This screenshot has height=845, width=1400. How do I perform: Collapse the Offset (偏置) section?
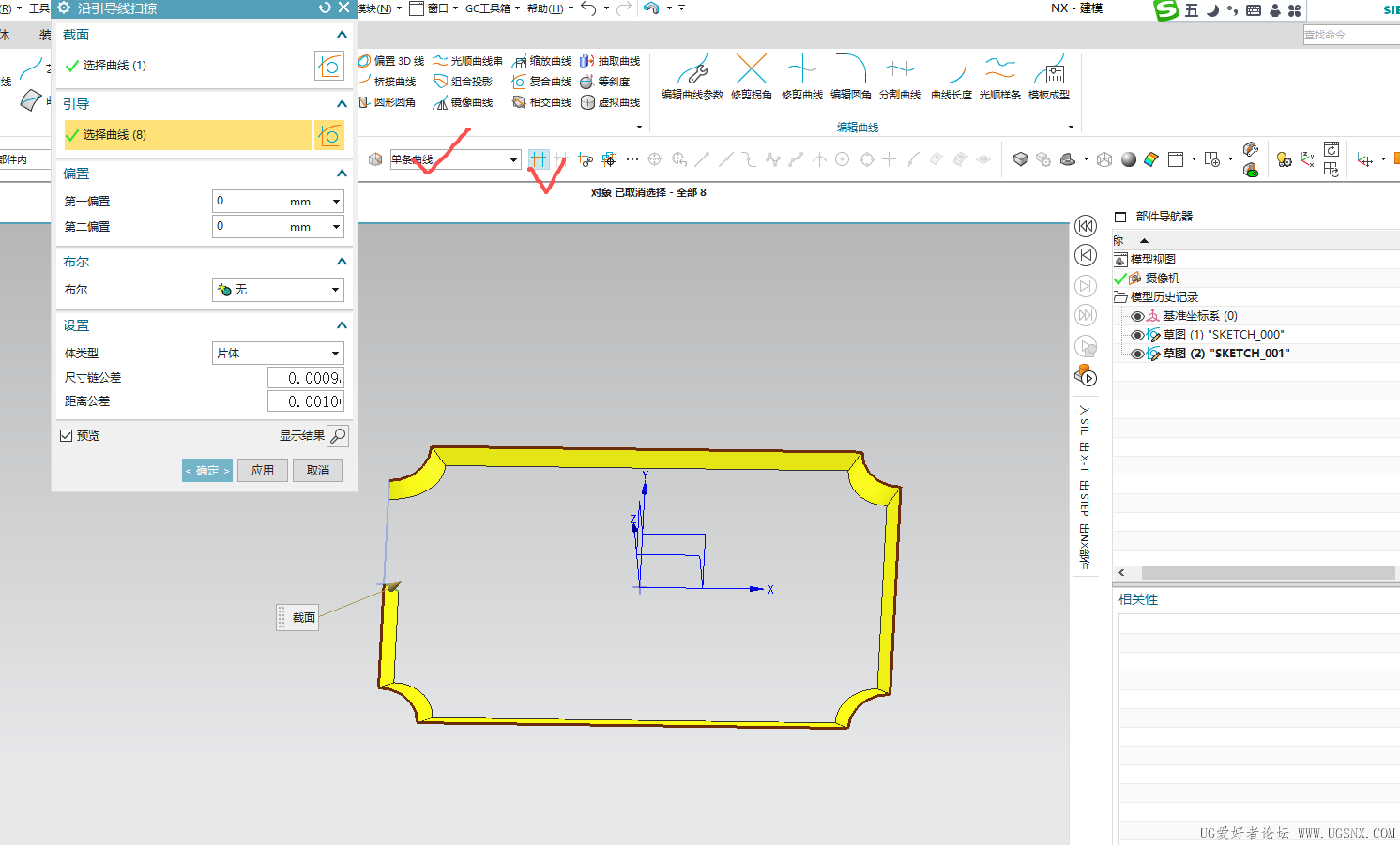[x=342, y=174]
